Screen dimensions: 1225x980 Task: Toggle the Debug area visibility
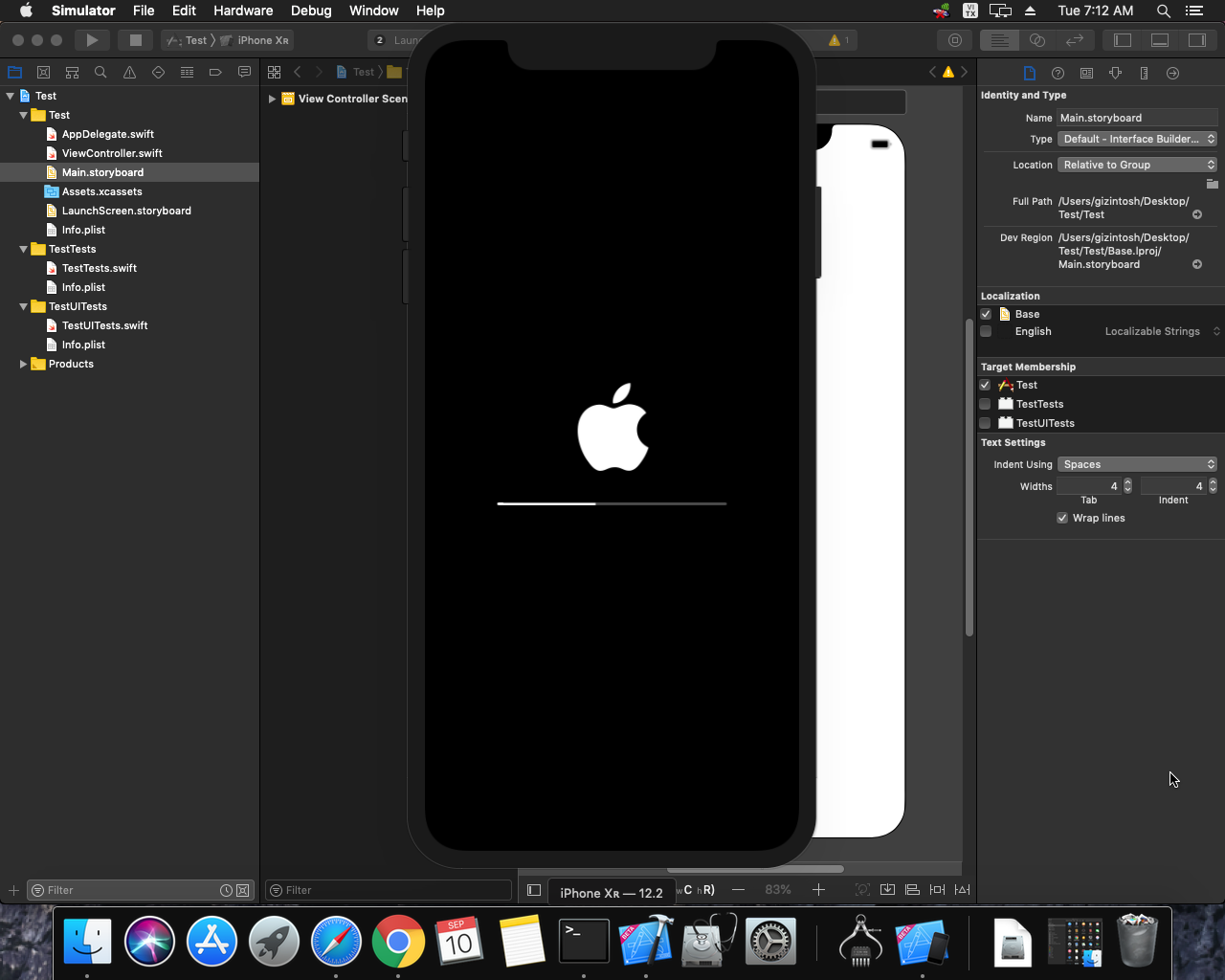point(1160,40)
